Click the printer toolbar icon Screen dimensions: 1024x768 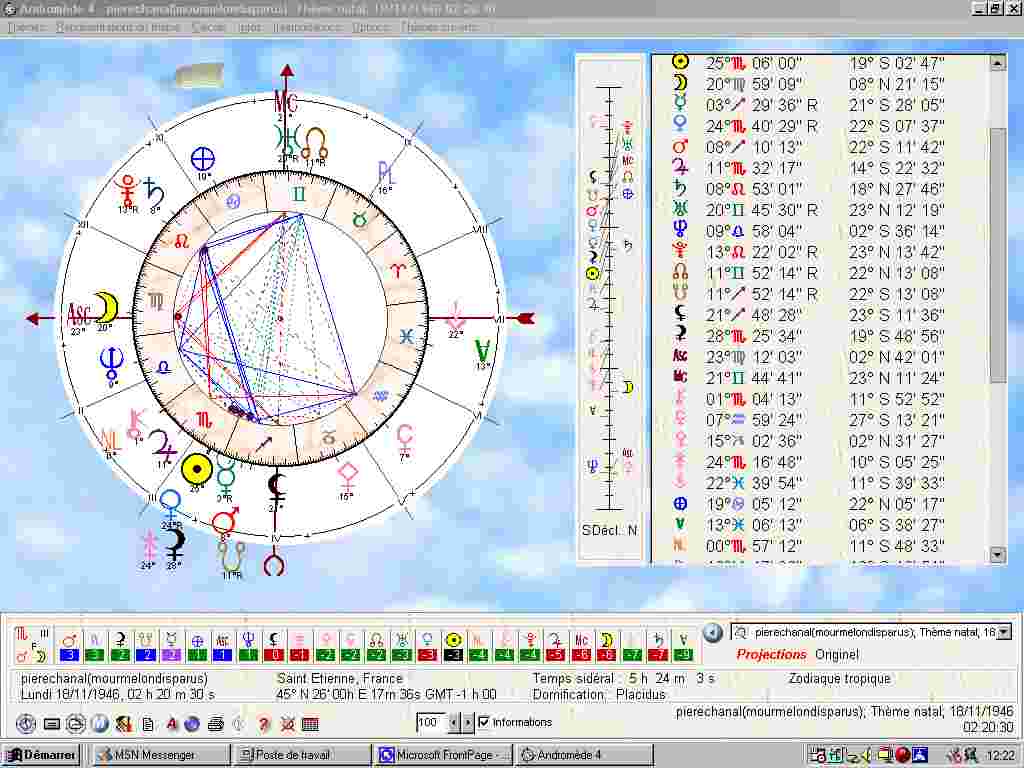(x=216, y=724)
